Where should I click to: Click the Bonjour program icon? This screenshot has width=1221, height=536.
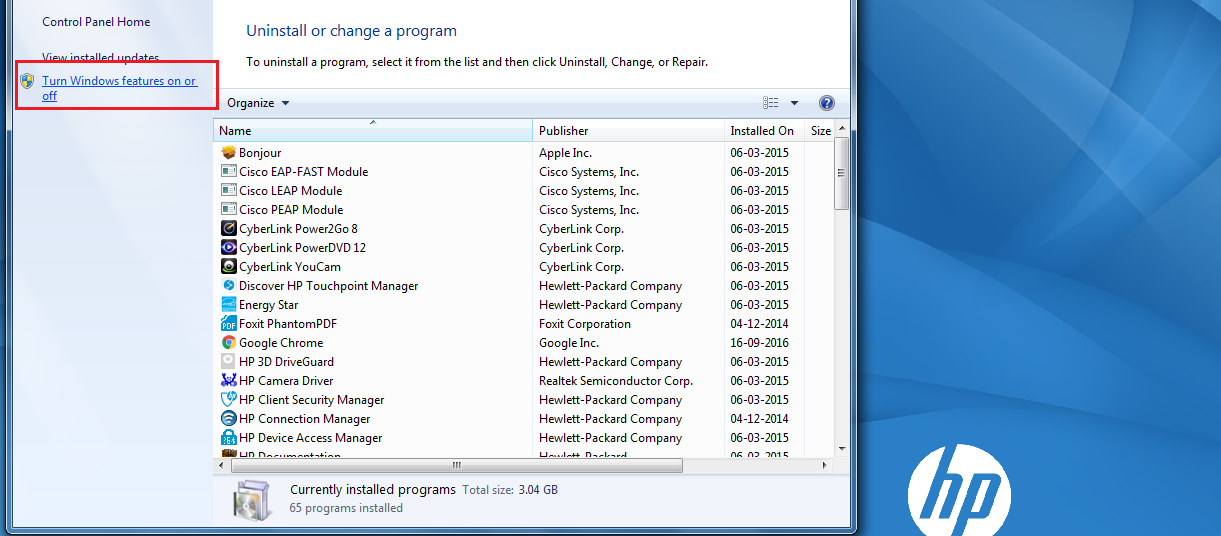(229, 153)
